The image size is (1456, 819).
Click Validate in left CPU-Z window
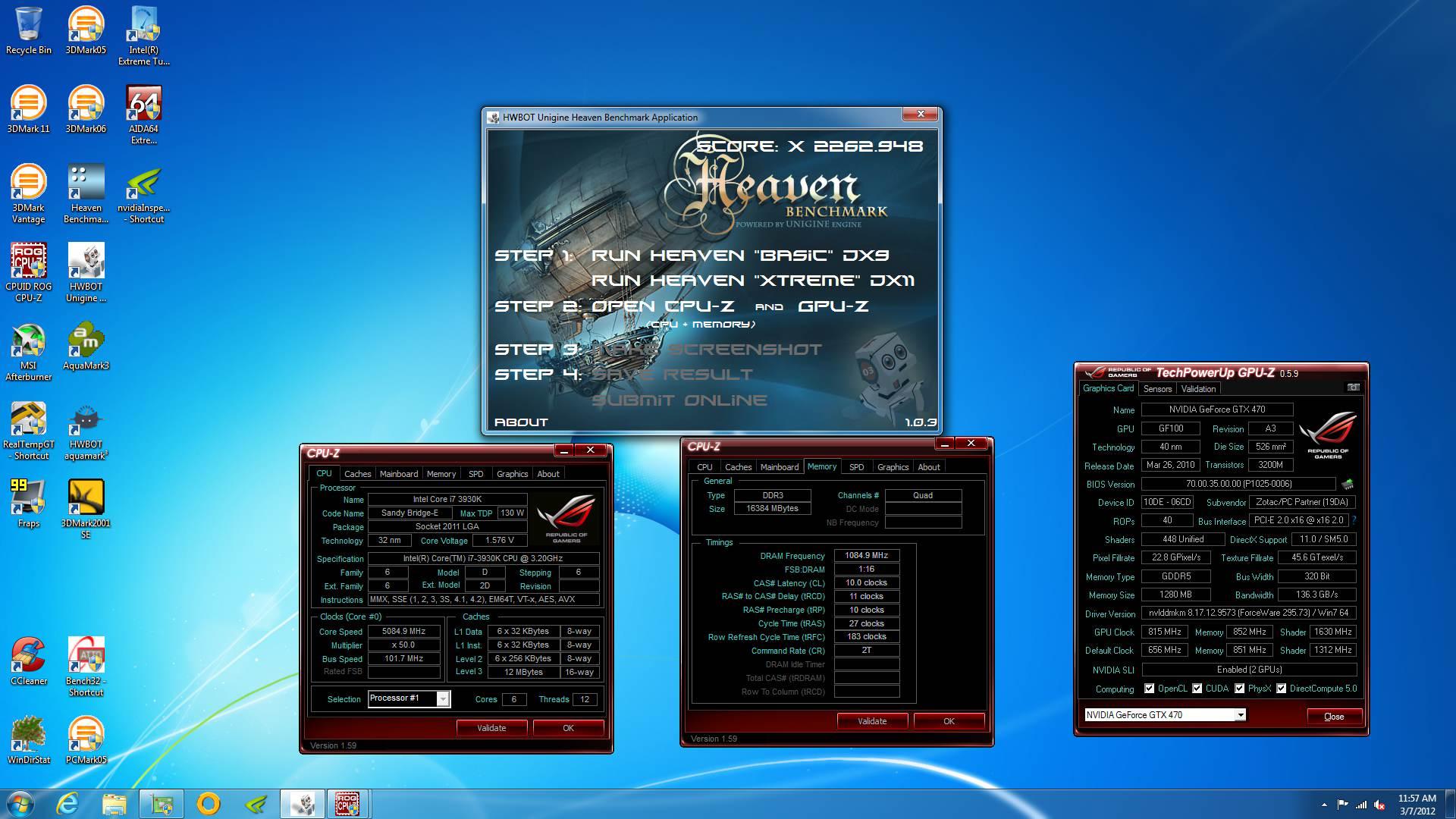pyautogui.click(x=491, y=727)
